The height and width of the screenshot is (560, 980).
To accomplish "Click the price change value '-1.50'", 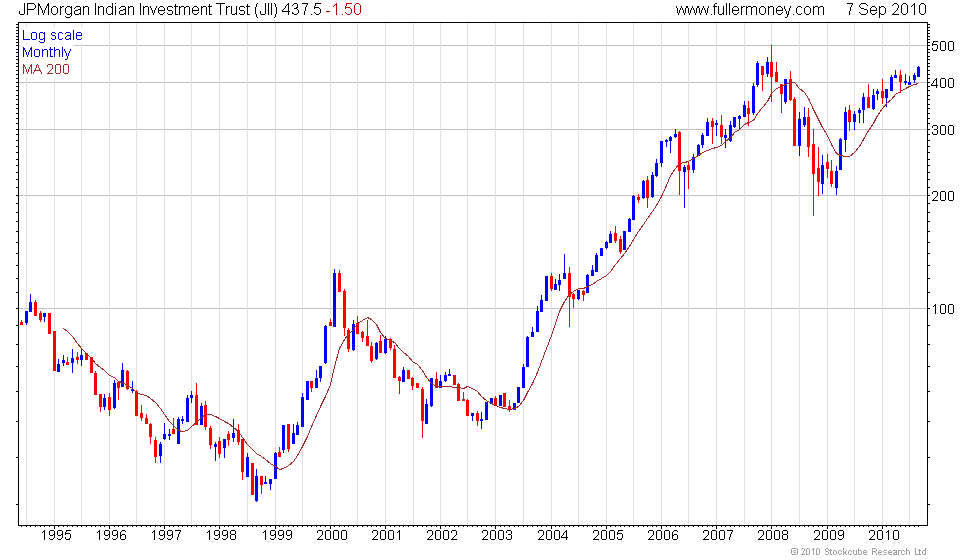I will [343, 9].
